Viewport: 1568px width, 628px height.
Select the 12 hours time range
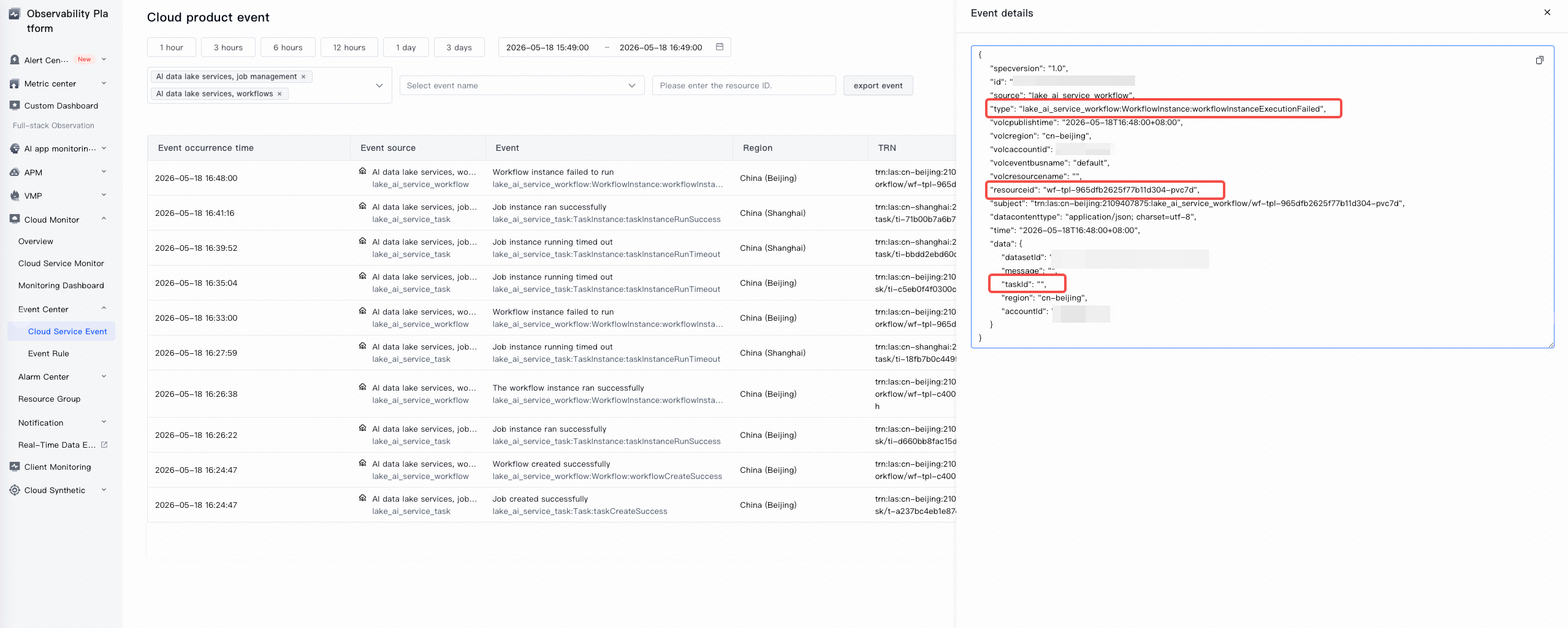tap(349, 47)
